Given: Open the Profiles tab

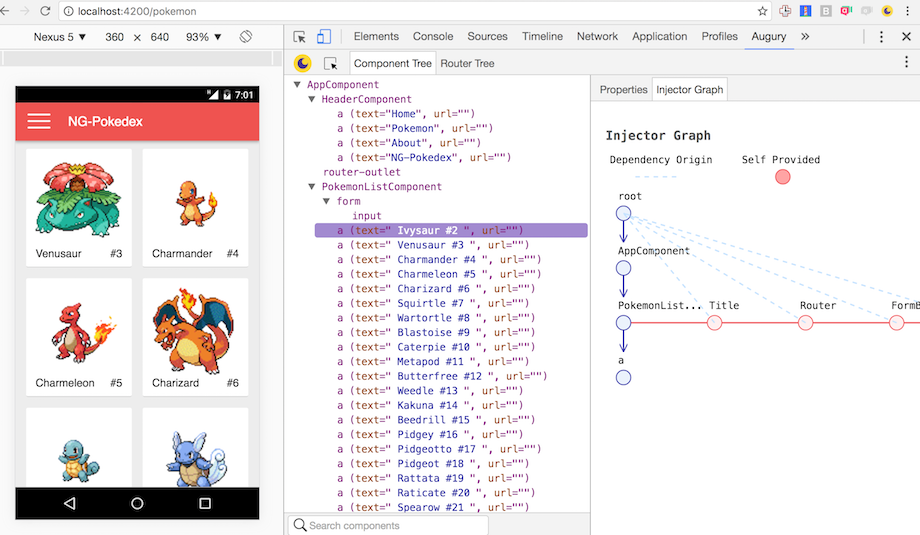Looking at the screenshot, I should pyautogui.click(x=719, y=36).
